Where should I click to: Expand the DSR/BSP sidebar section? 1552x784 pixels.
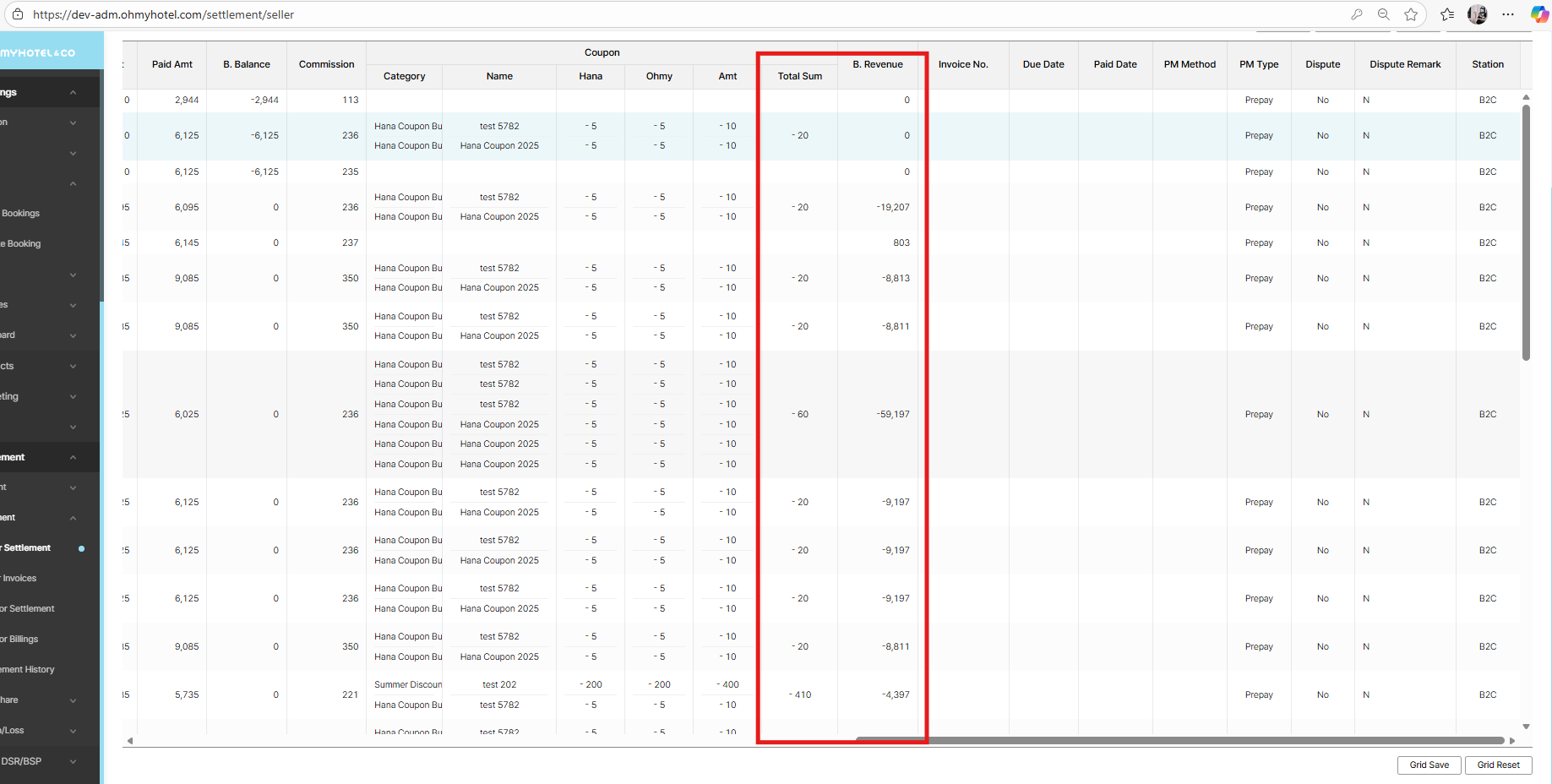[73, 761]
